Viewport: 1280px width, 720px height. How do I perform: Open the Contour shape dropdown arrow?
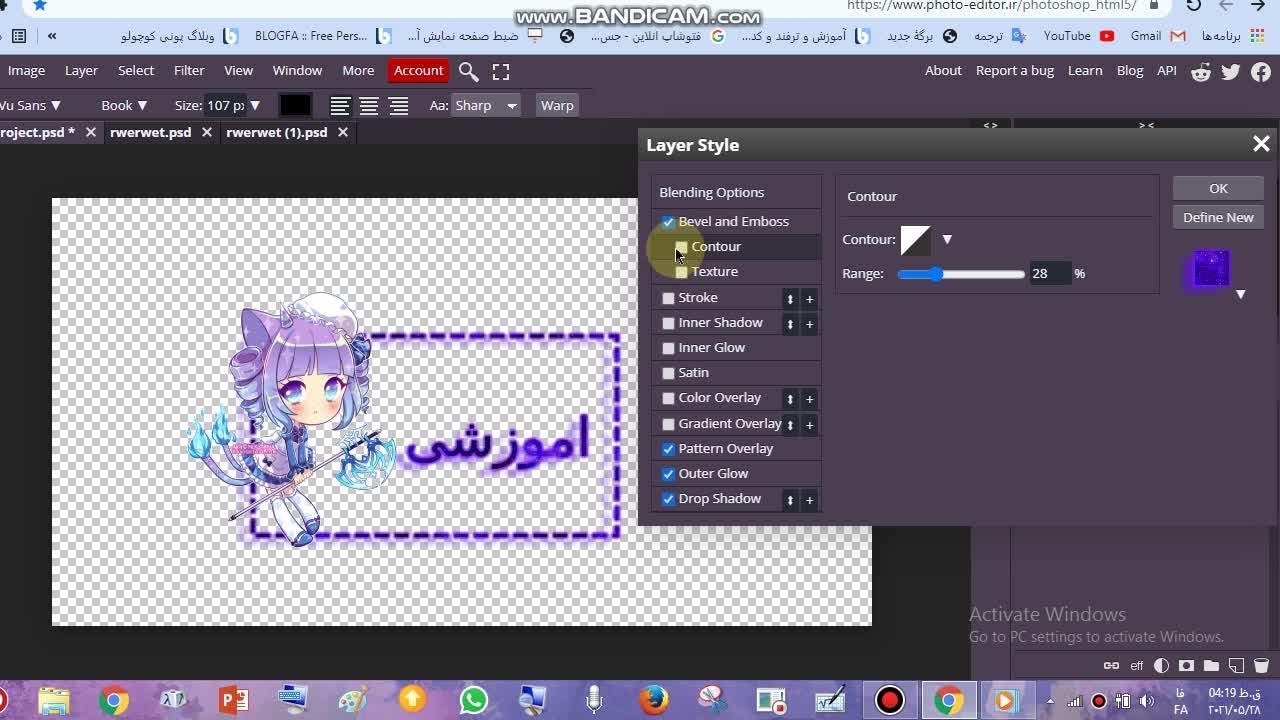[x=947, y=240]
